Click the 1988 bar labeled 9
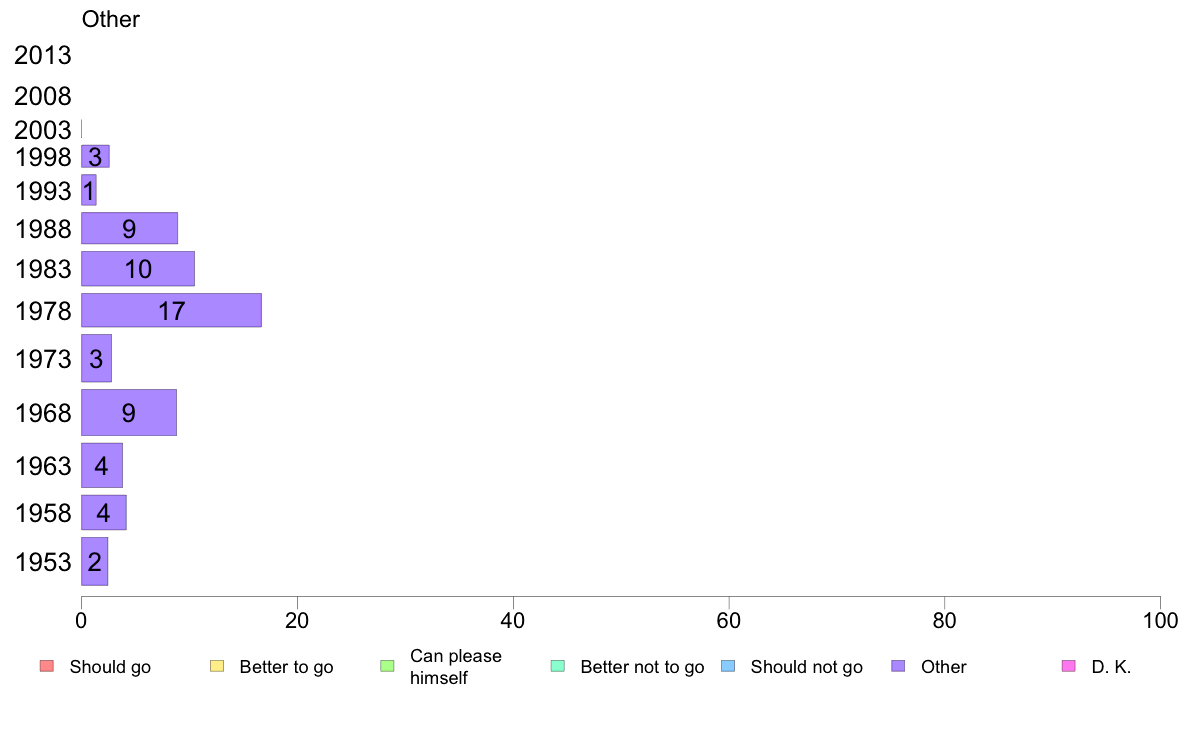The image size is (1188, 736). (130, 228)
